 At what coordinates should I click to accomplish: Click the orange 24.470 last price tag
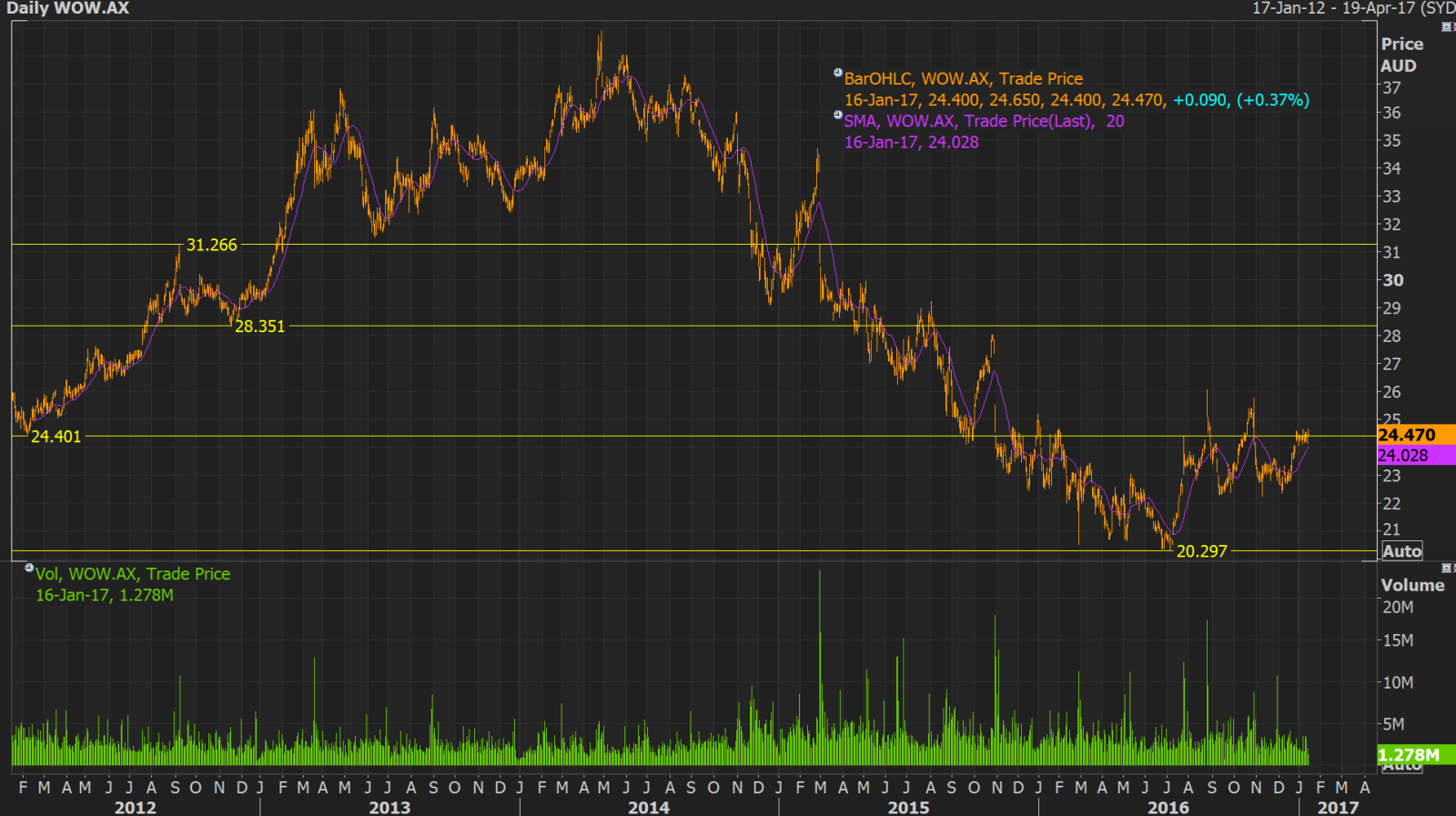click(x=1416, y=435)
